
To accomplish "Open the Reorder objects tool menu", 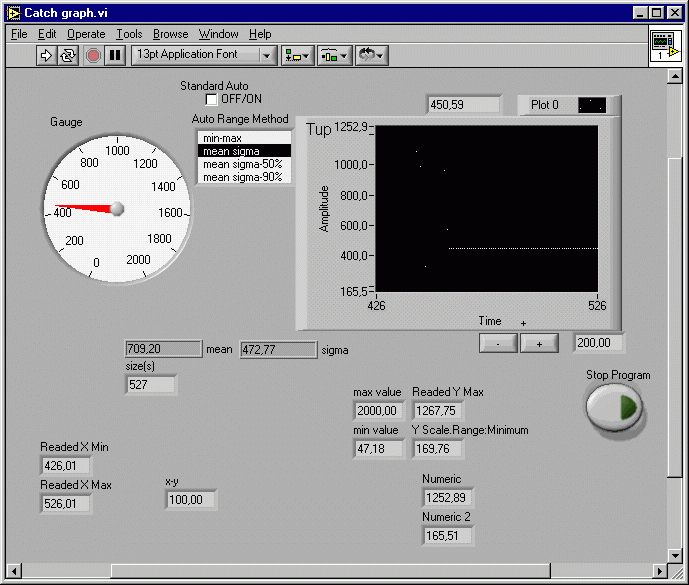I will [371, 55].
